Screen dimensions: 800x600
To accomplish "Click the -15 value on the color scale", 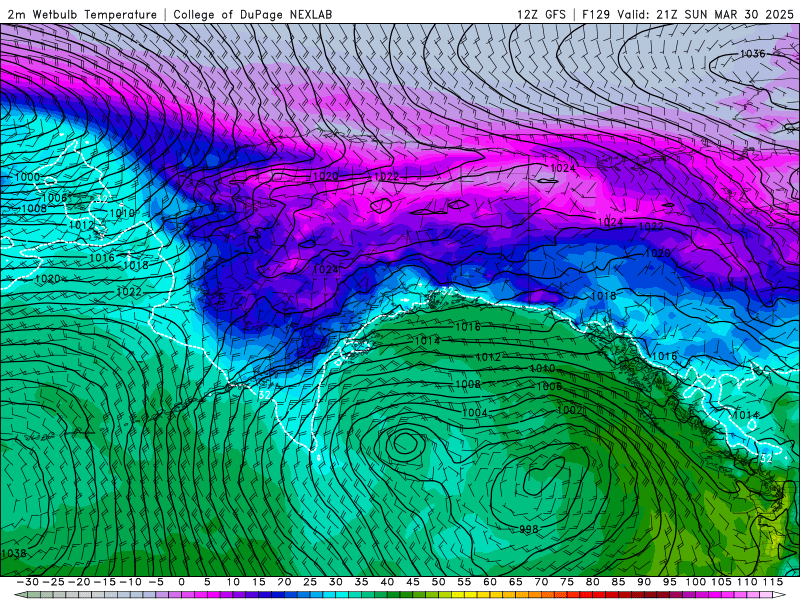I will 105,582.
